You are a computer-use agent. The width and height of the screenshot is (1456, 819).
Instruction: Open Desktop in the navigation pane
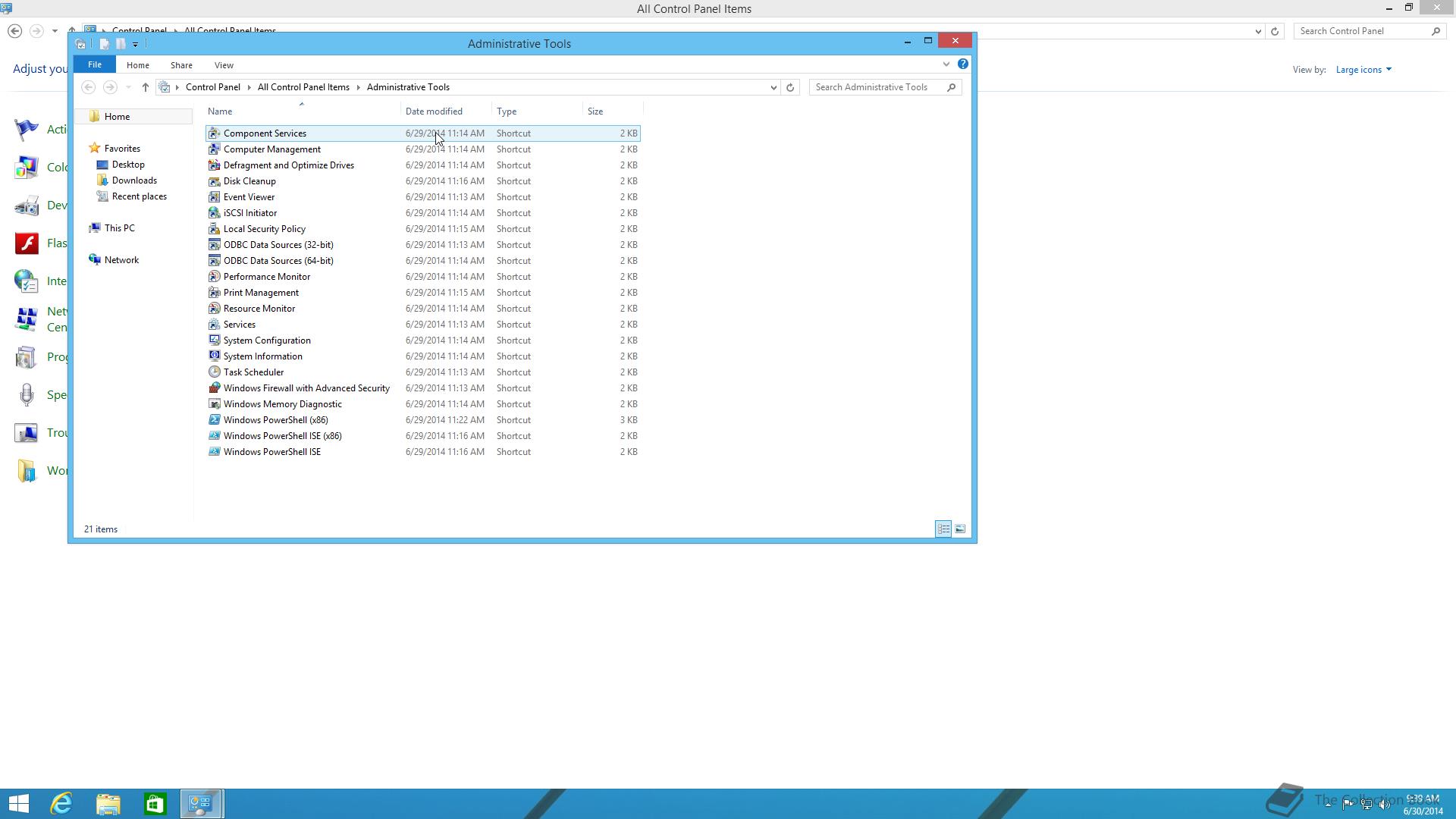click(128, 165)
